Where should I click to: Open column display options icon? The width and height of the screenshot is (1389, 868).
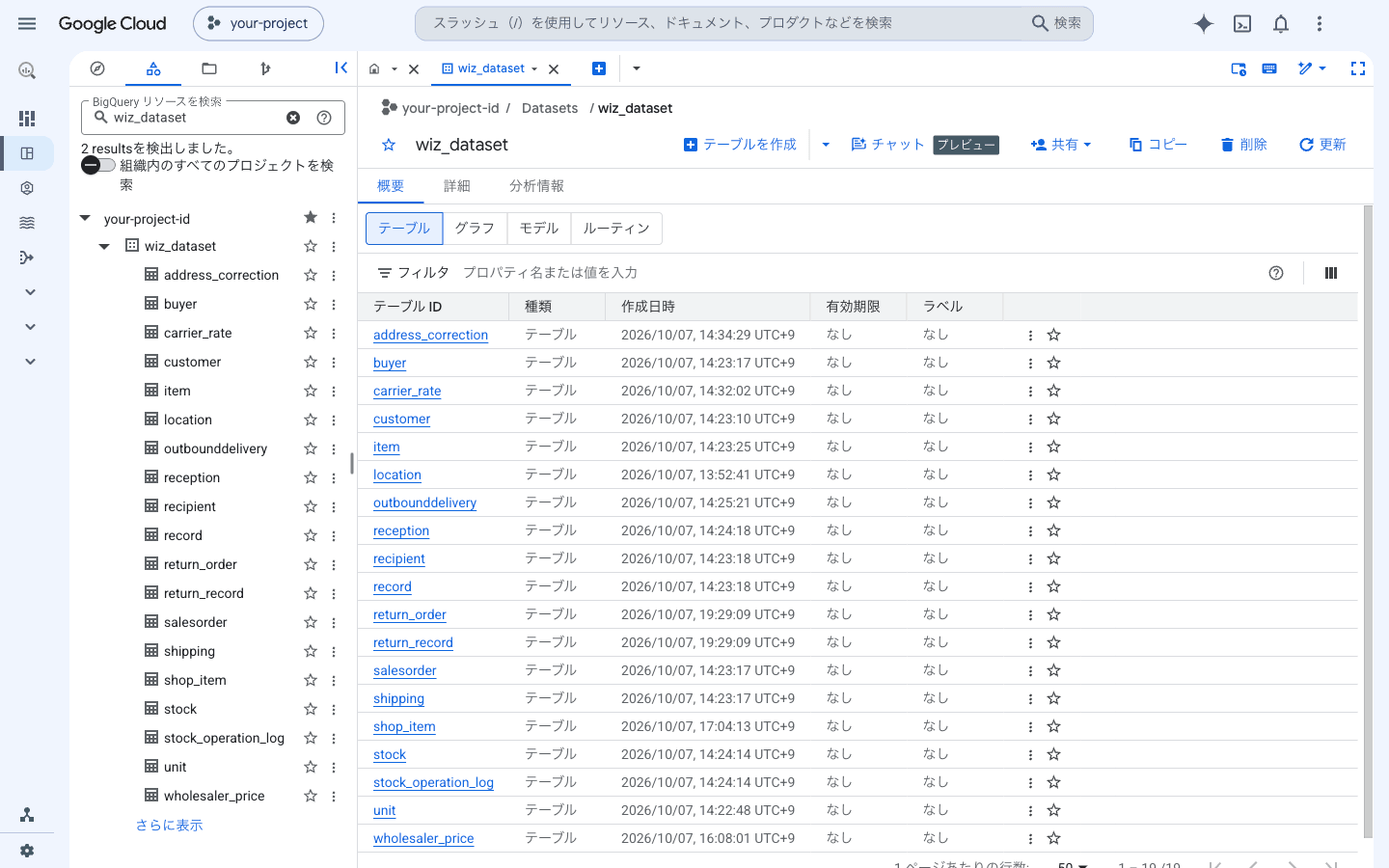[x=1331, y=273]
